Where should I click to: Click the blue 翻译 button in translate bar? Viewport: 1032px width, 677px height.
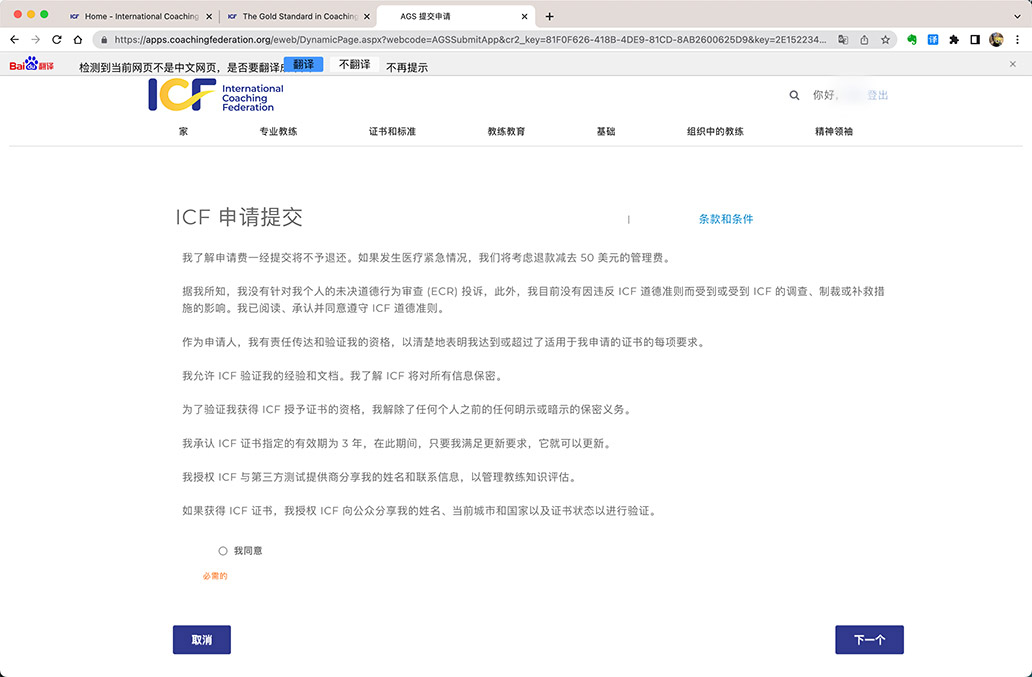303,64
